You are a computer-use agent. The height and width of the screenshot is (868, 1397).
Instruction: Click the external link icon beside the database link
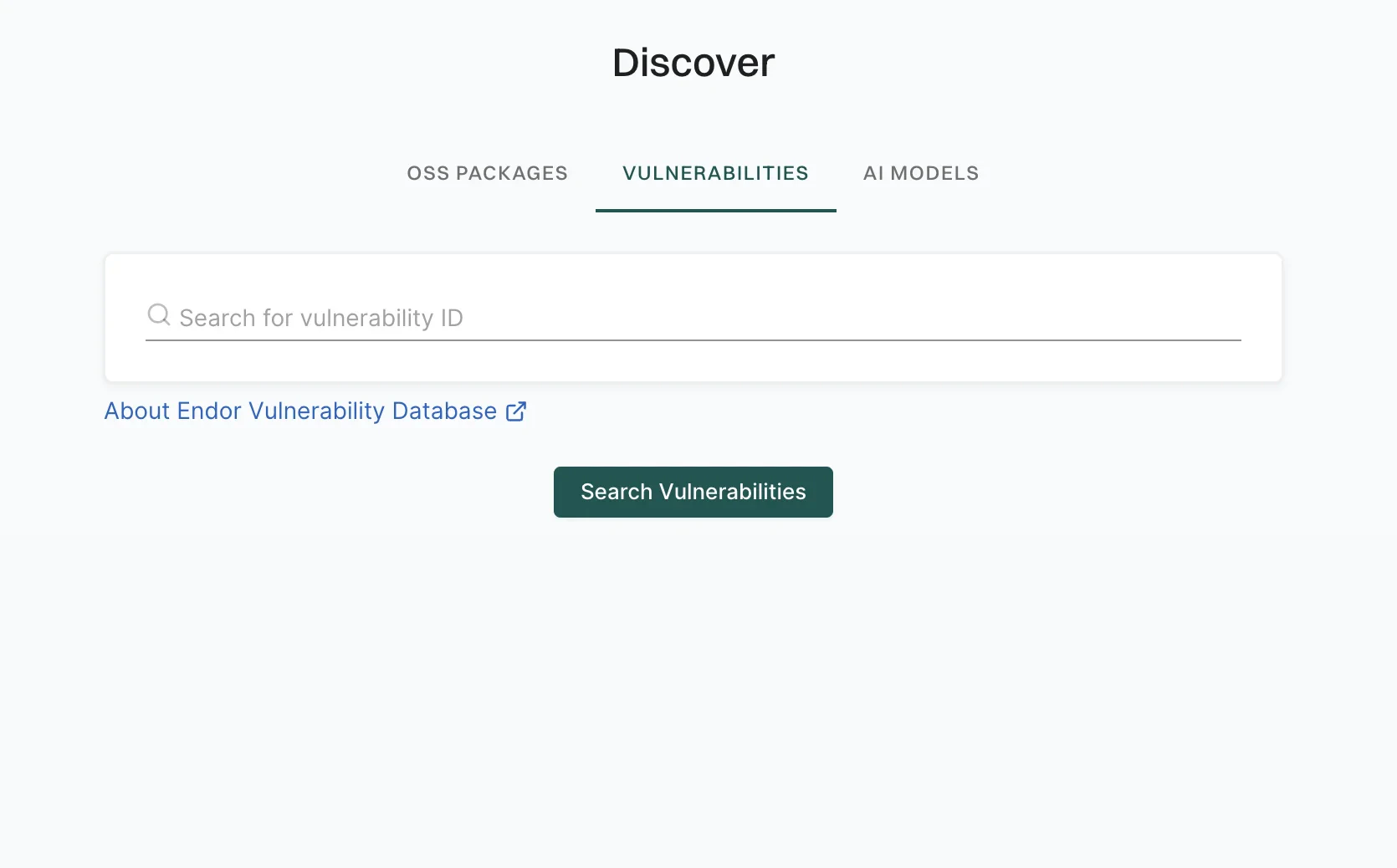click(516, 411)
